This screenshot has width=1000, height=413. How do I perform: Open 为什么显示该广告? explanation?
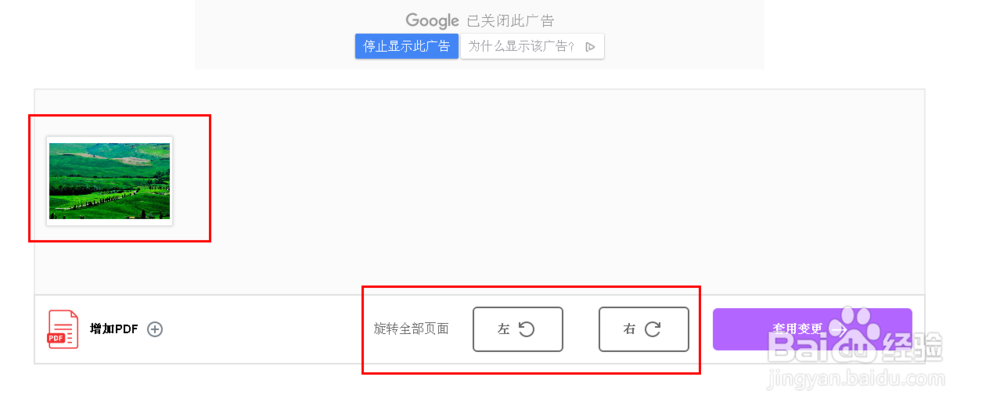pyautogui.click(x=532, y=47)
